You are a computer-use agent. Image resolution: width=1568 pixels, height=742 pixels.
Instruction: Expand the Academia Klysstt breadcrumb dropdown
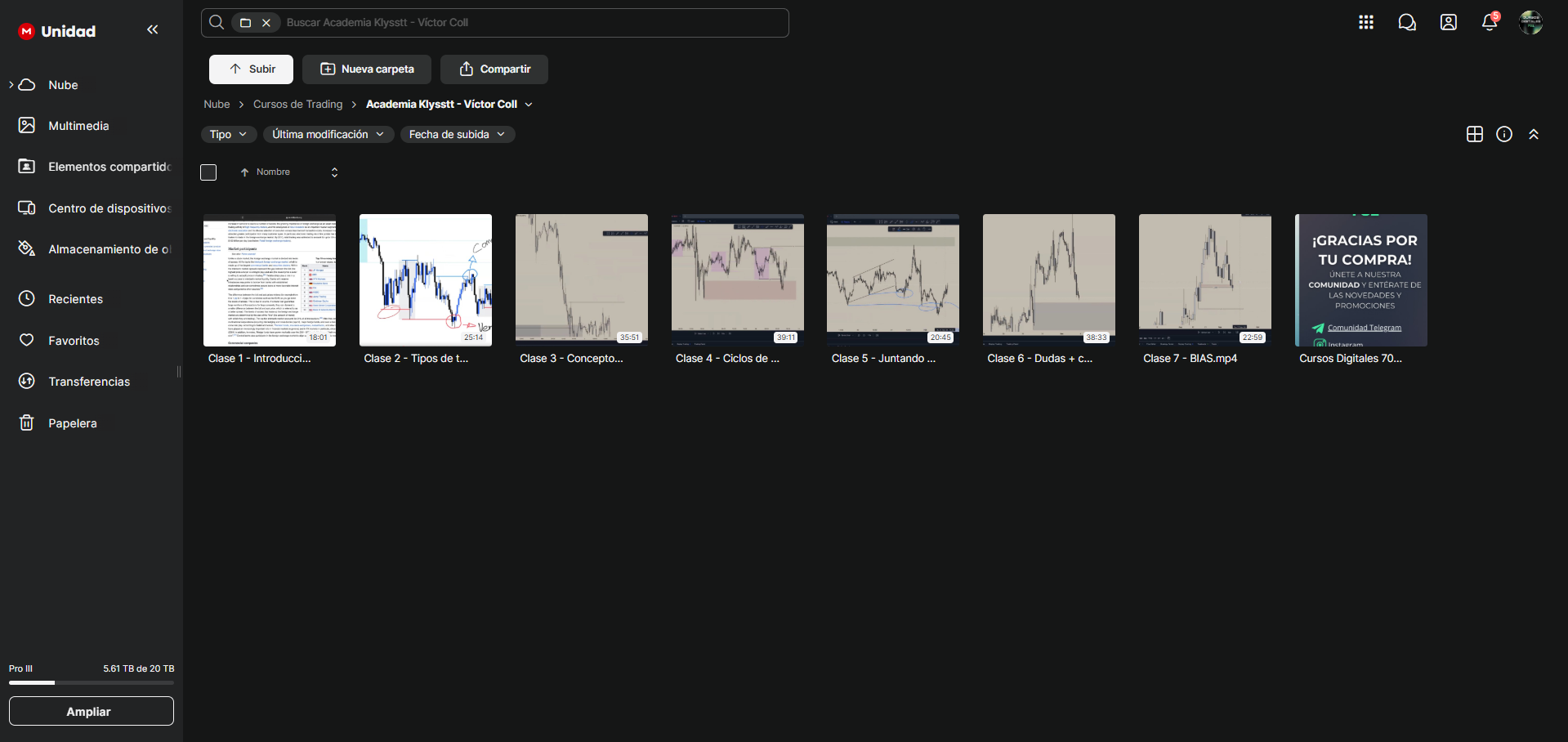click(x=529, y=105)
